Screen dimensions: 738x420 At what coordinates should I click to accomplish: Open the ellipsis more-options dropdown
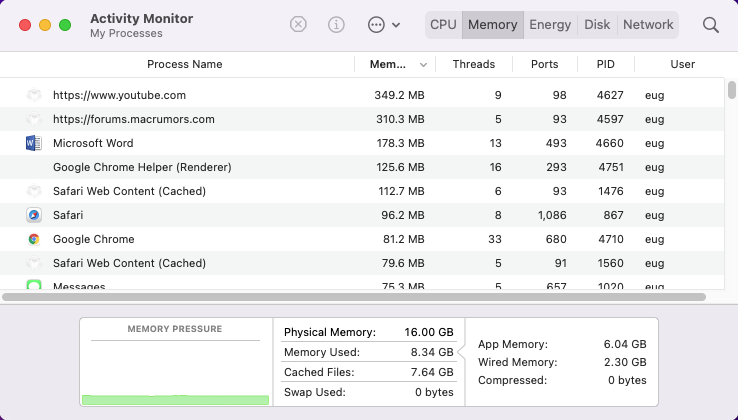pos(384,25)
